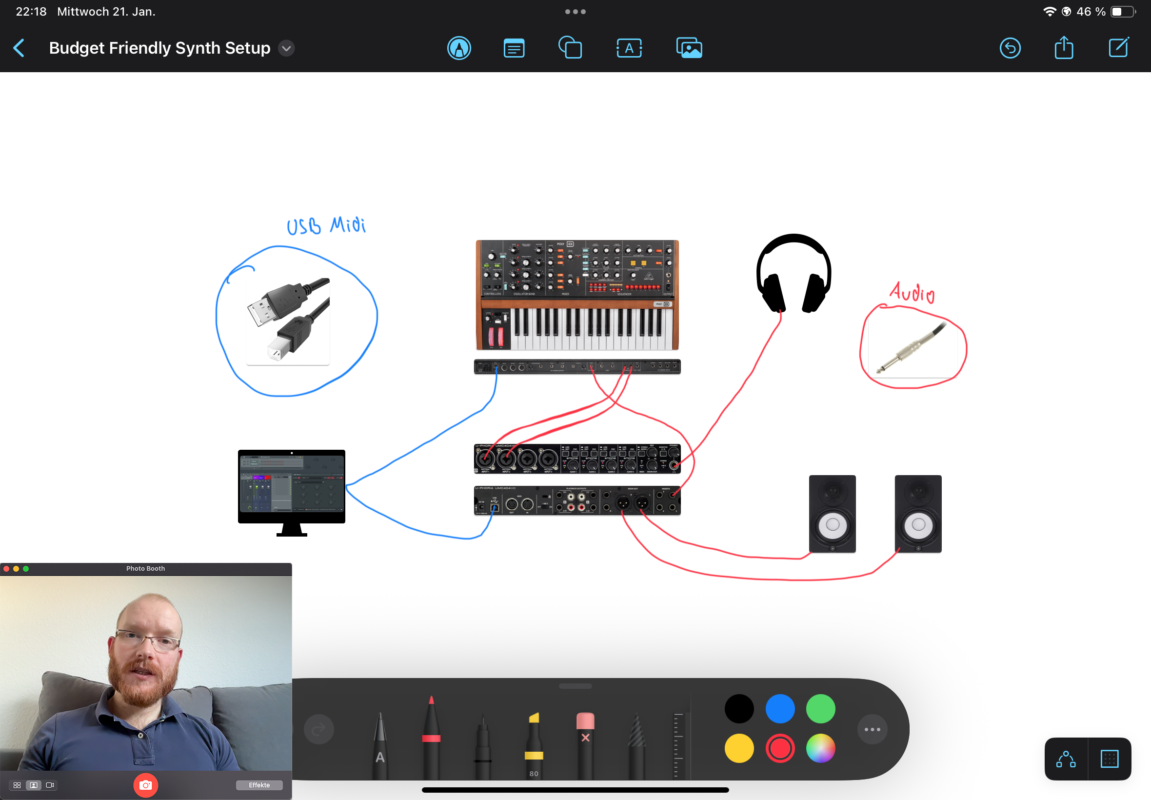Switch Photo Booth to video recording mode

(51, 785)
